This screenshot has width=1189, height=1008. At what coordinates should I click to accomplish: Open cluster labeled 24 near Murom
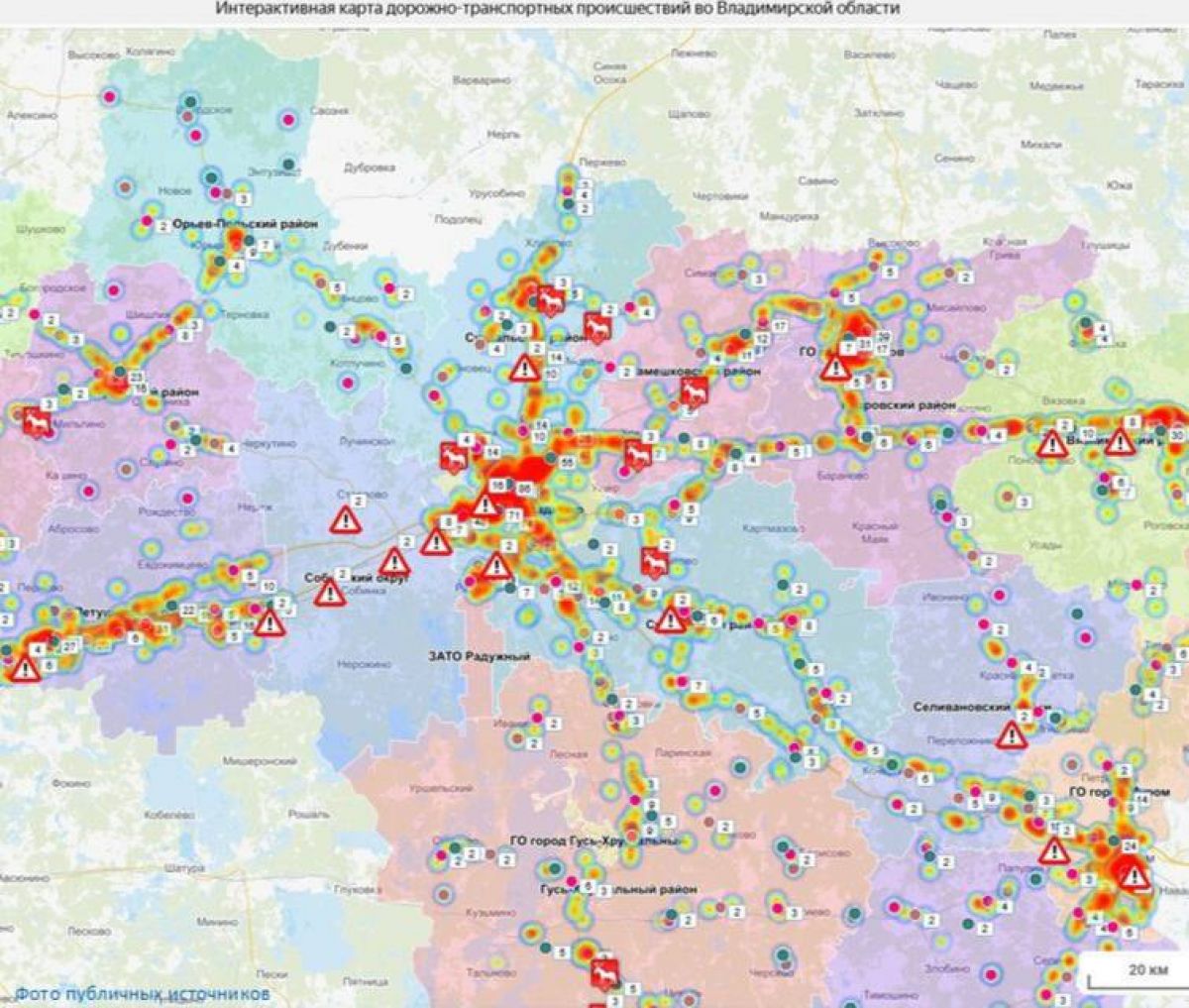click(x=1130, y=845)
